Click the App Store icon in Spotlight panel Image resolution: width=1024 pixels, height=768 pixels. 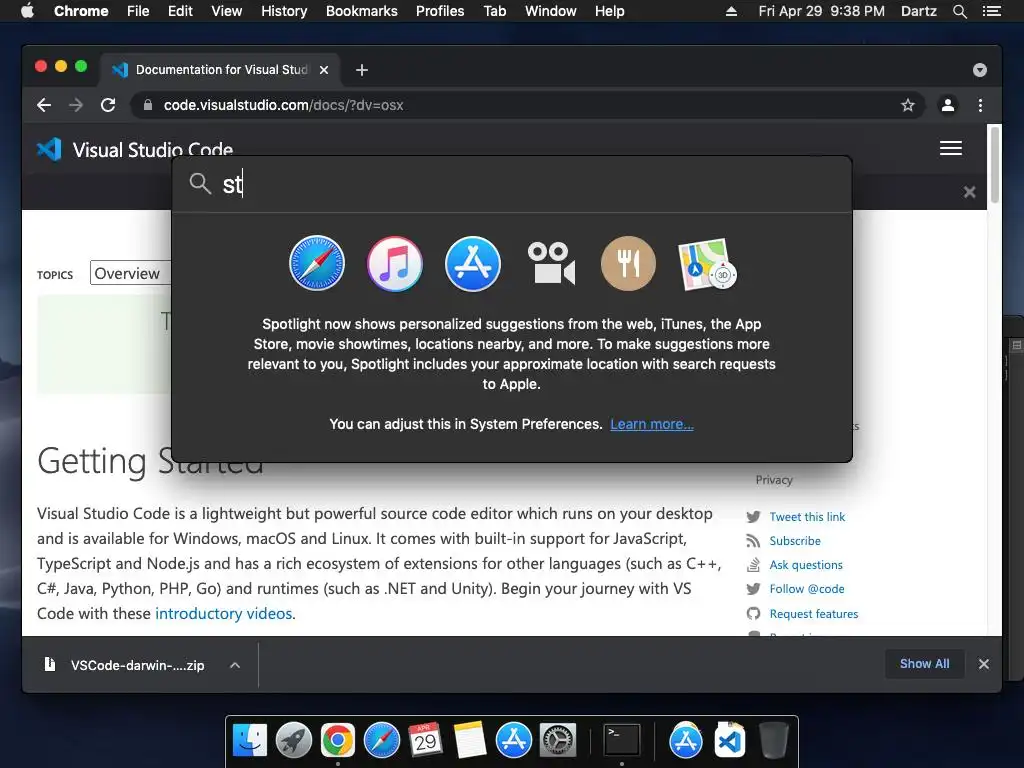point(473,263)
